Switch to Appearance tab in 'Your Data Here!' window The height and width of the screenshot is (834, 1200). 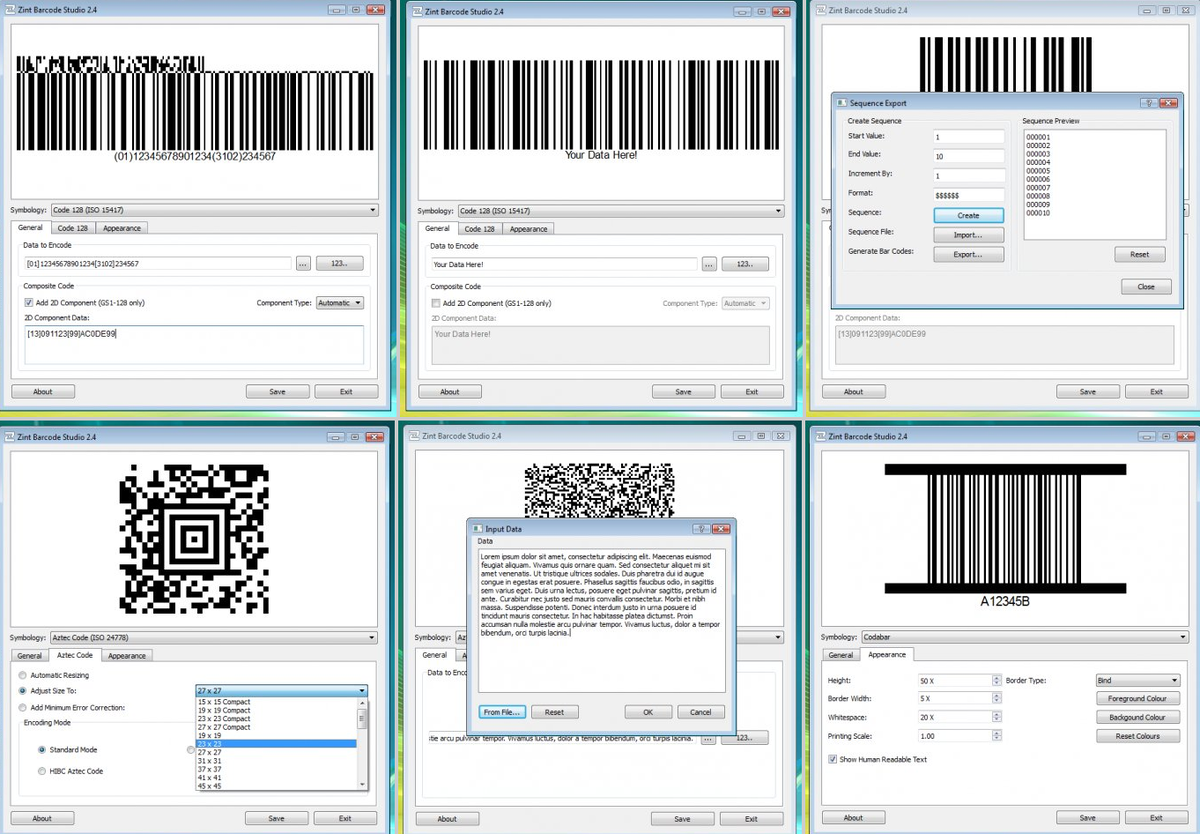(x=528, y=229)
